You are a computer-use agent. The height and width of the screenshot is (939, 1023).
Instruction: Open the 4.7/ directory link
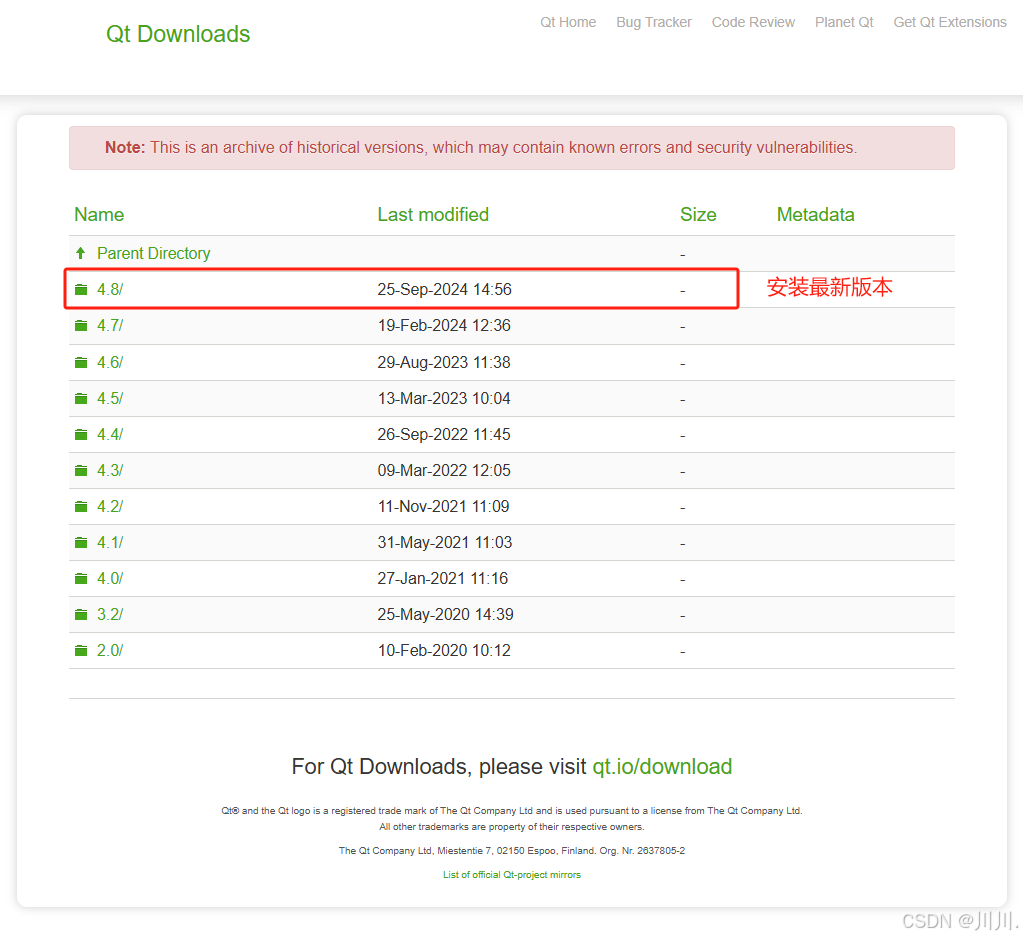click(x=110, y=325)
